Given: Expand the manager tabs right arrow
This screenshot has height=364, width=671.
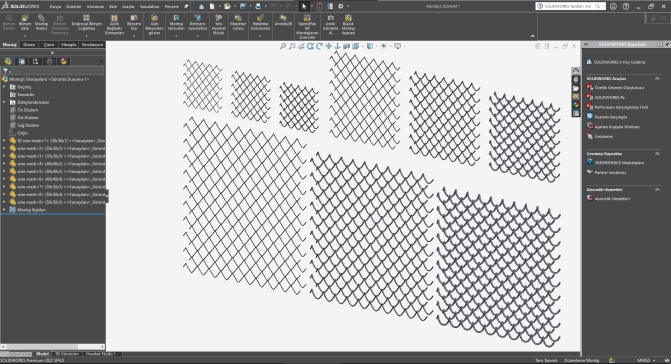Looking at the screenshot, I should 101,61.
